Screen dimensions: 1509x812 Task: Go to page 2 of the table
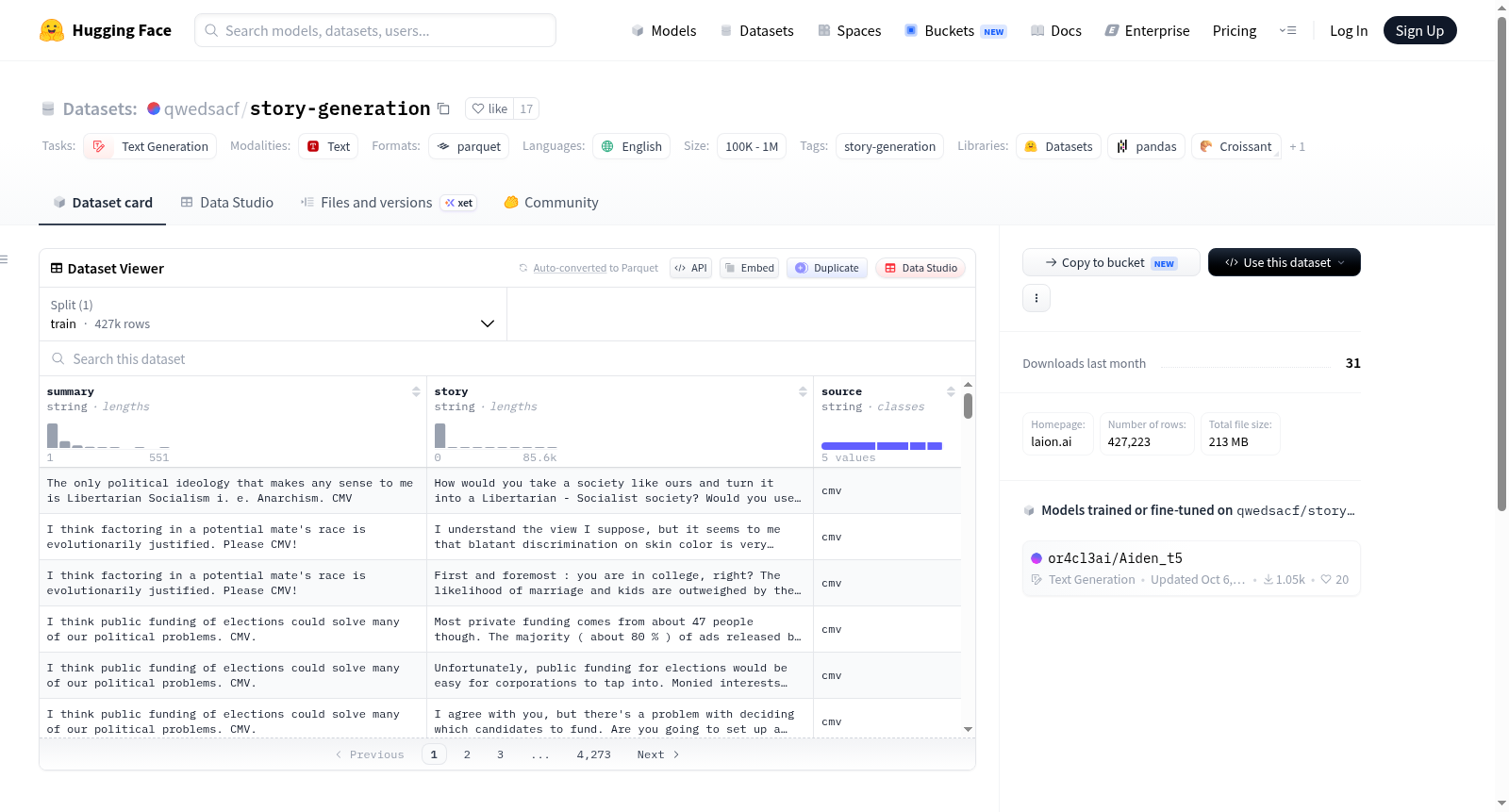pos(467,754)
